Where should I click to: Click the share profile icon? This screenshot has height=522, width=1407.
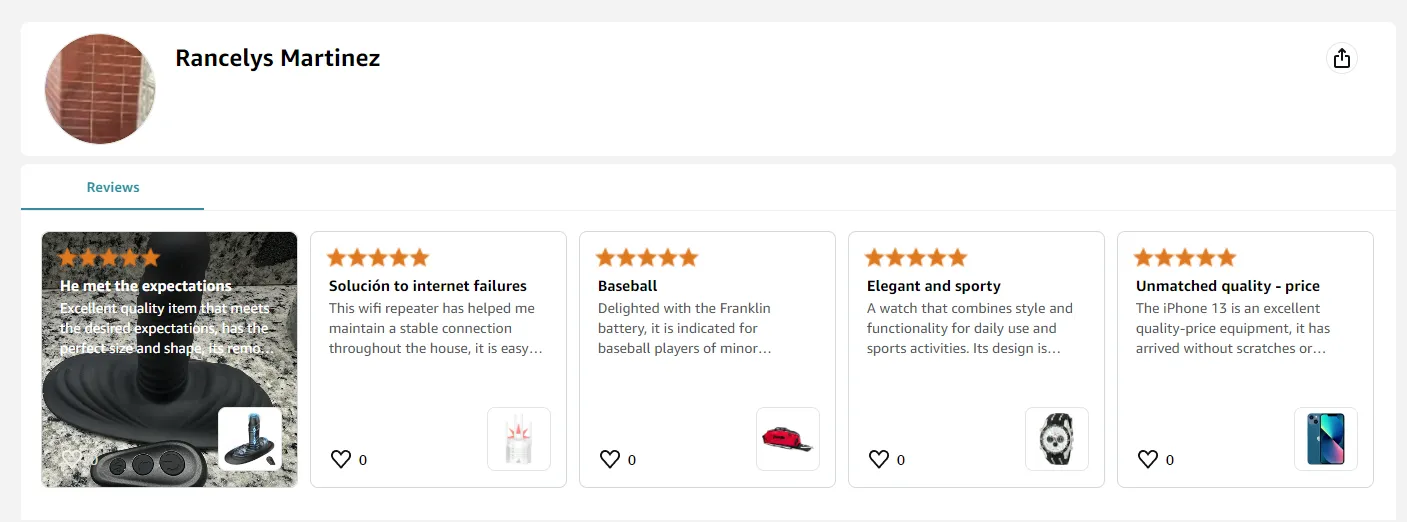tap(1342, 58)
